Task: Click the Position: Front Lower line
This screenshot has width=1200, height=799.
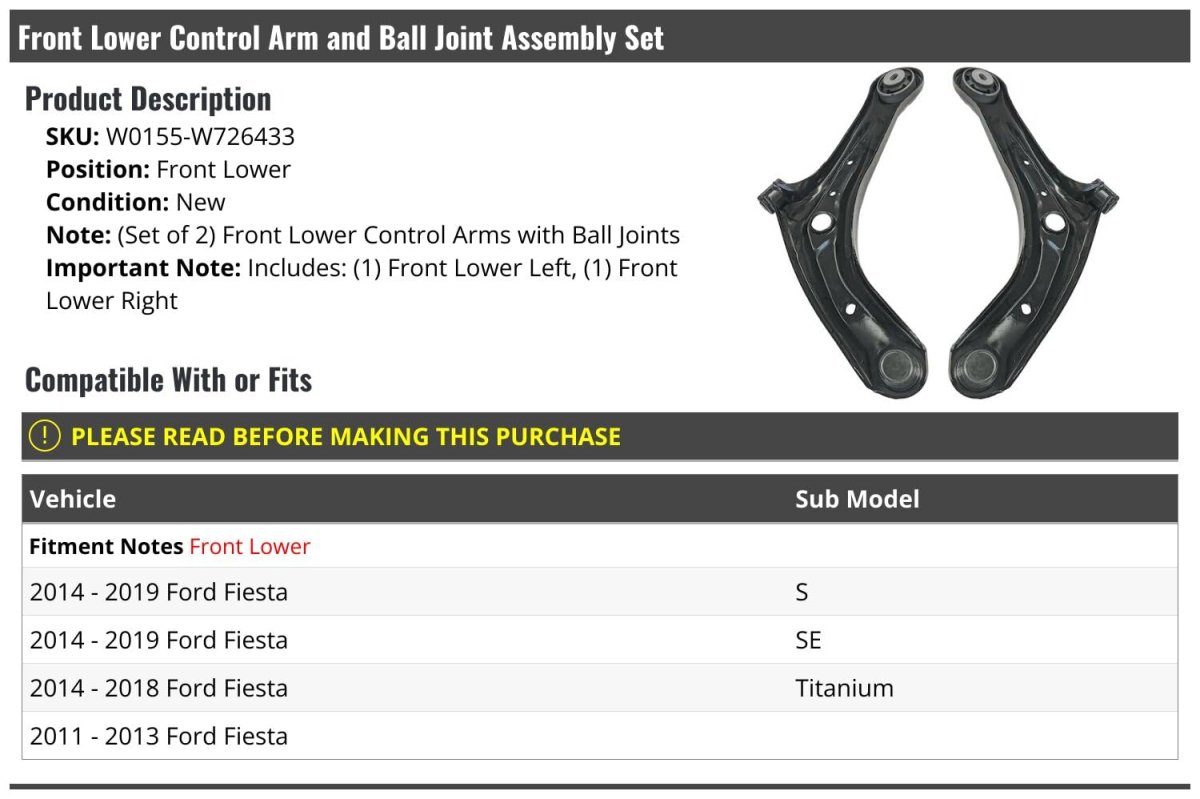Action: (168, 170)
